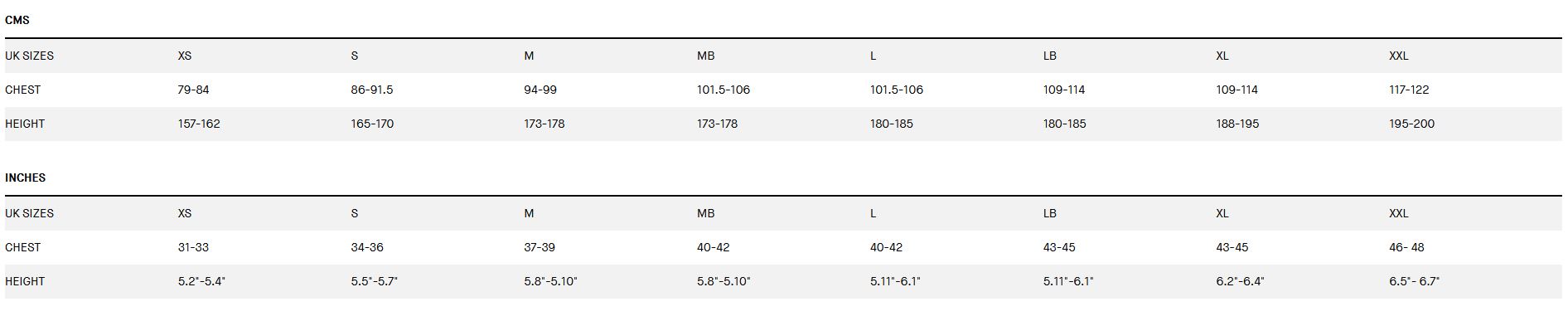1568x321 pixels.
Task: Click height value 5.5"-5.7" for size S
Action: [x=375, y=281]
